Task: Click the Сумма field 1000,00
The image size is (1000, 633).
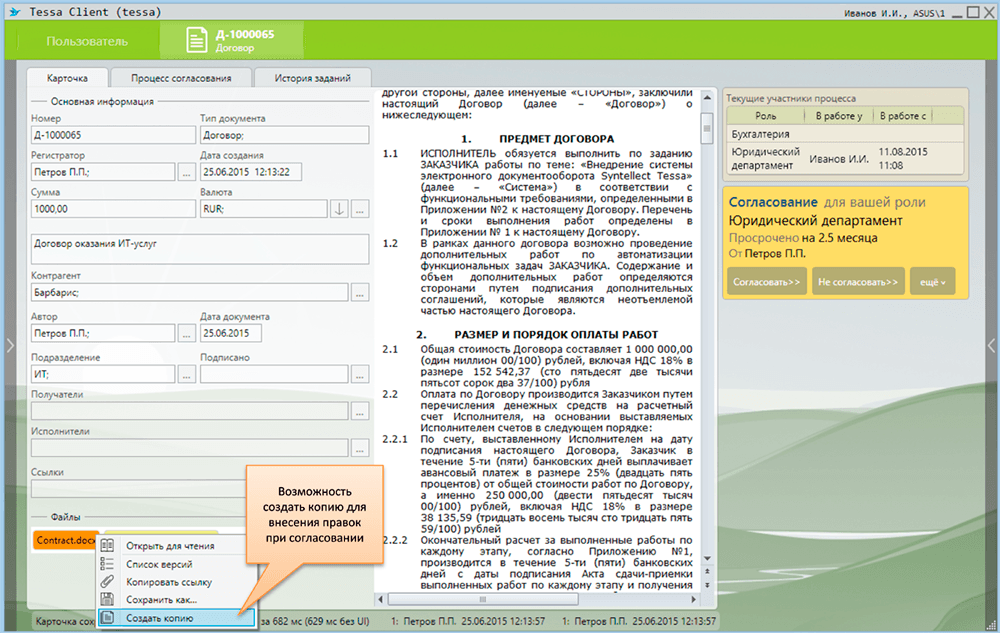Action: click(x=113, y=208)
